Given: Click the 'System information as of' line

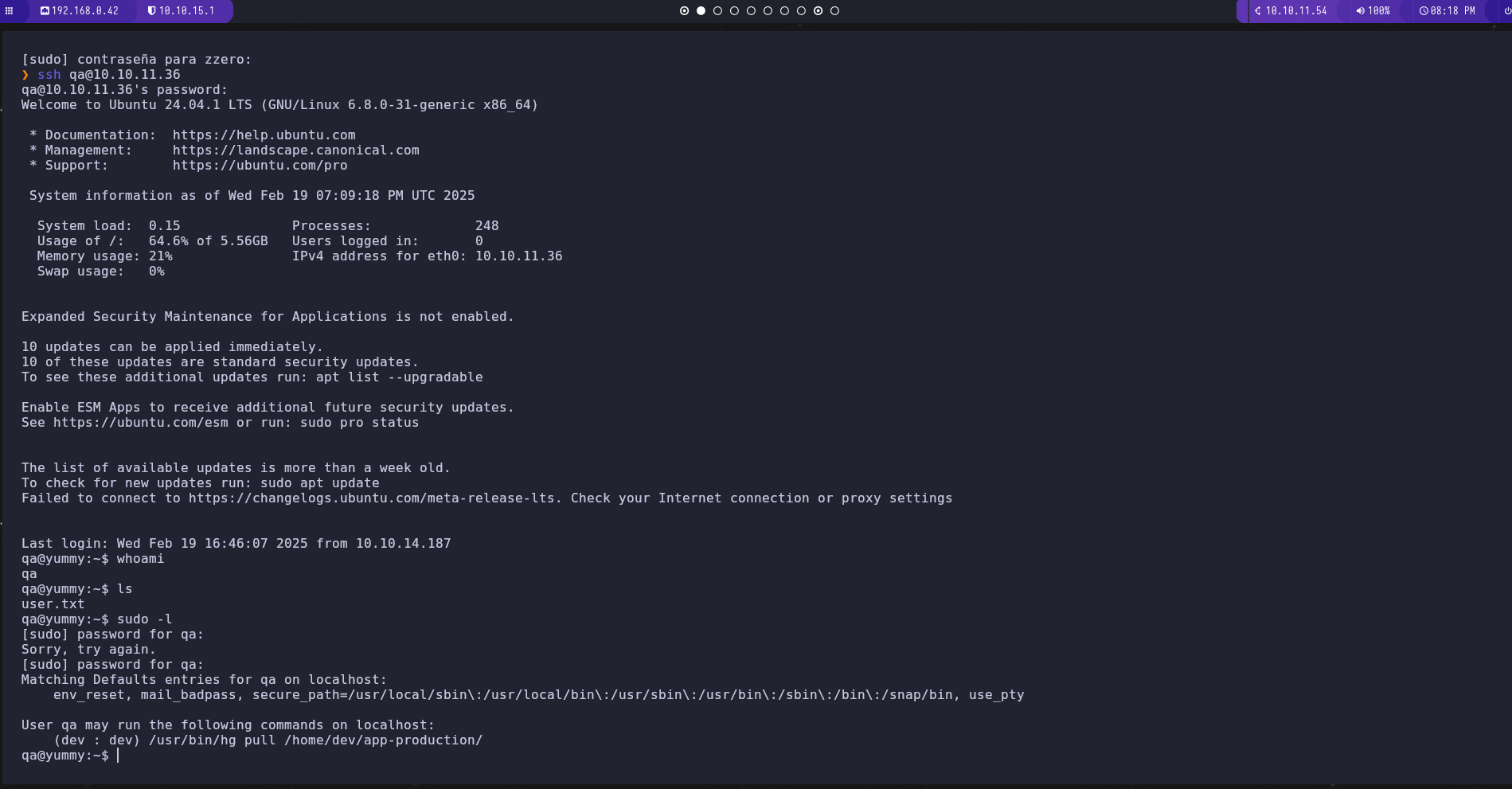Looking at the screenshot, I should tap(252, 196).
